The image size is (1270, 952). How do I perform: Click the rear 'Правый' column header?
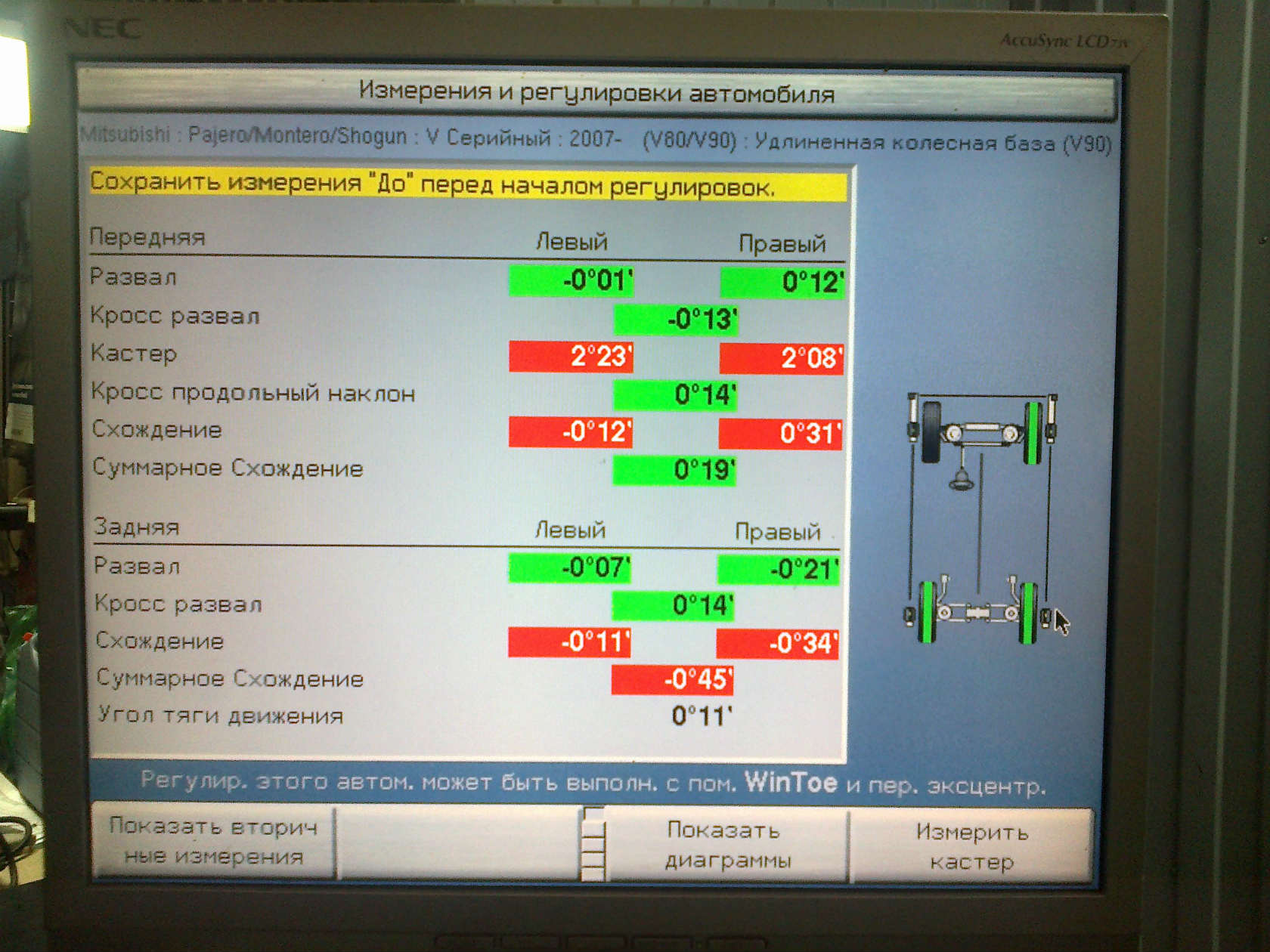[x=778, y=532]
